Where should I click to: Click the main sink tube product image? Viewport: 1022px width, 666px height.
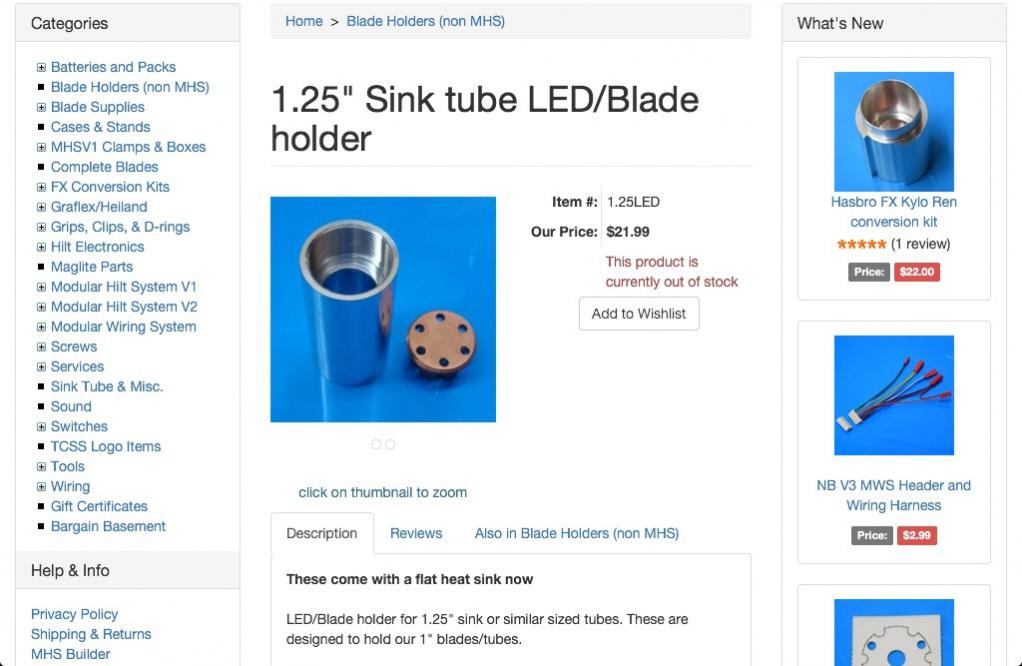click(x=383, y=309)
